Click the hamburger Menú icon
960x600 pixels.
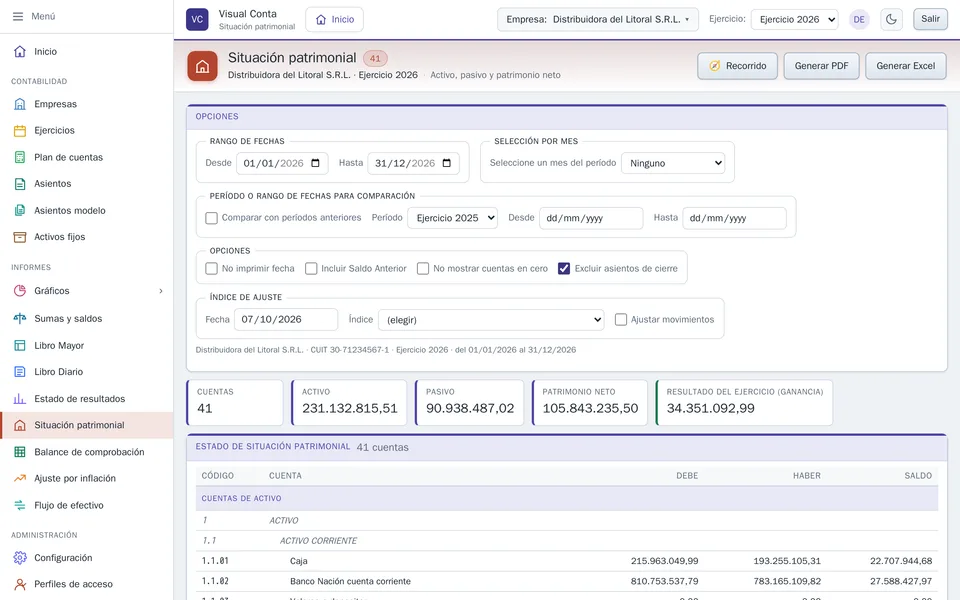[18, 17]
